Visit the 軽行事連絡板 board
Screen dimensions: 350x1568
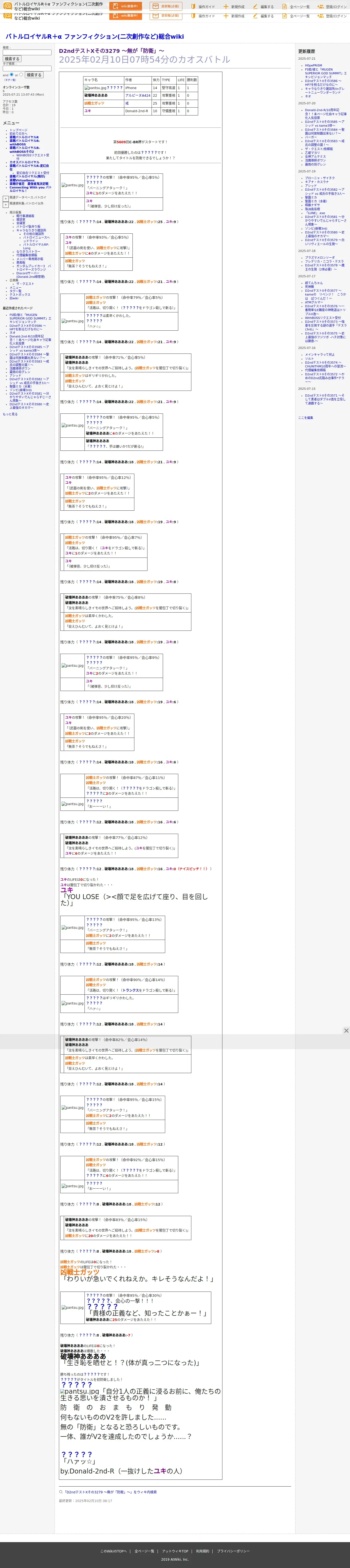pos(25,215)
